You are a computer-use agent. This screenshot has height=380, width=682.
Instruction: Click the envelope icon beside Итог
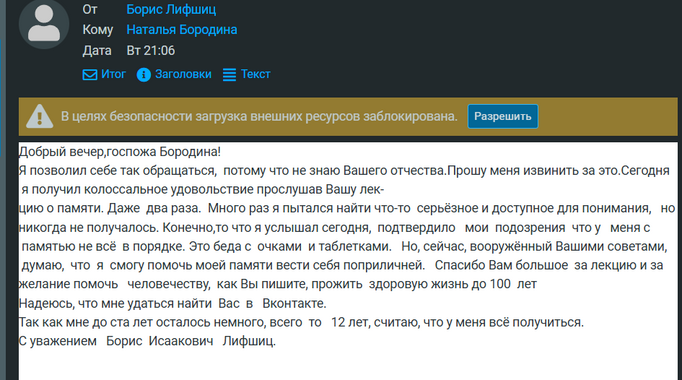click(90, 75)
